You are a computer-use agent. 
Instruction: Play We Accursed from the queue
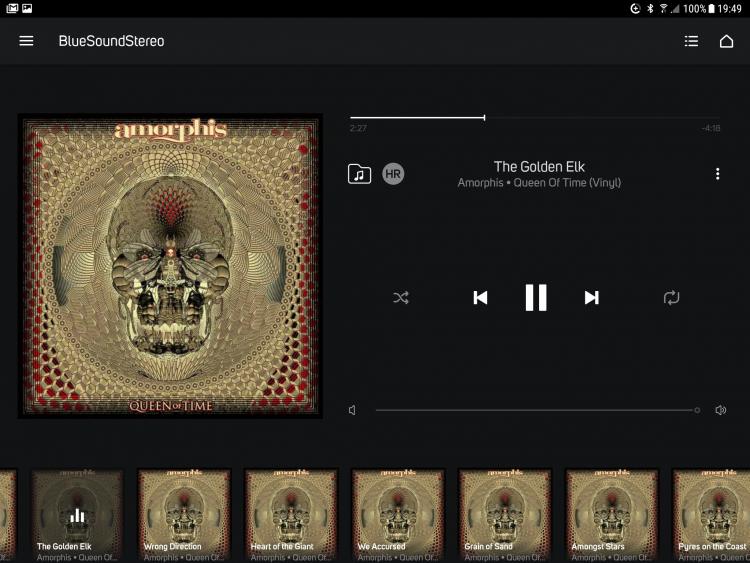pyautogui.click(x=398, y=515)
